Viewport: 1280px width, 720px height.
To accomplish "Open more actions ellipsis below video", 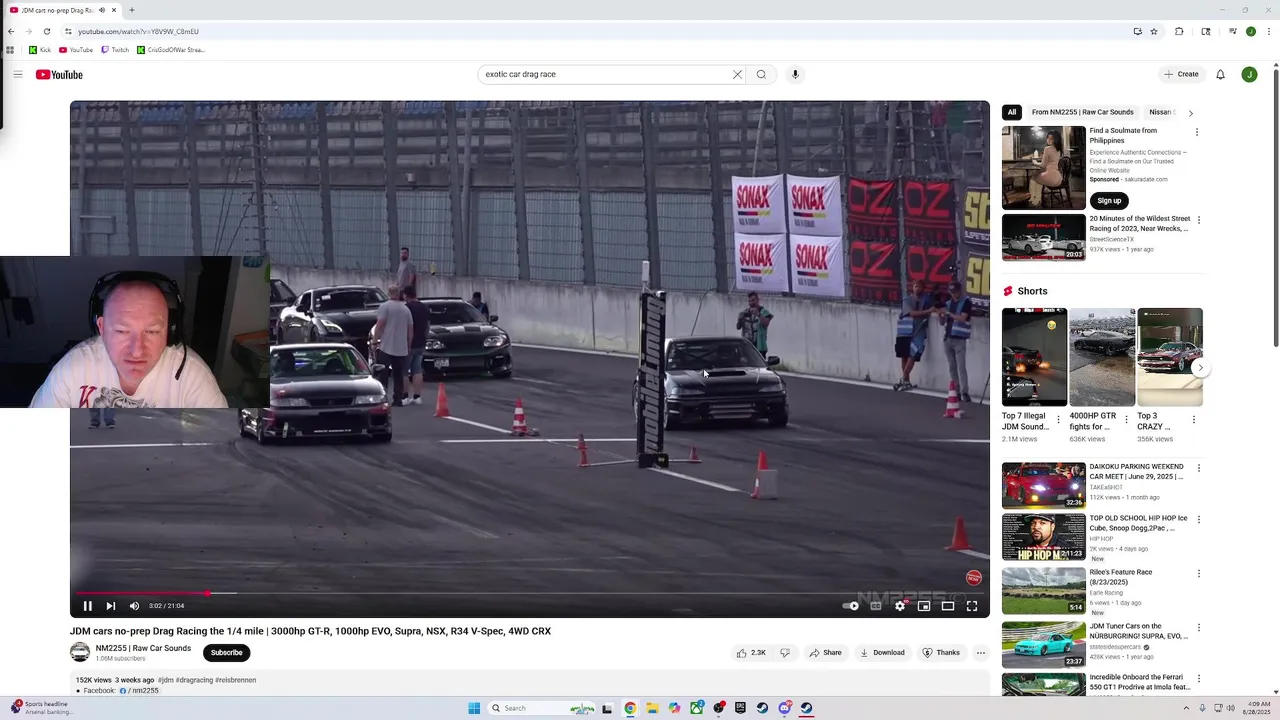I will pyautogui.click(x=981, y=653).
